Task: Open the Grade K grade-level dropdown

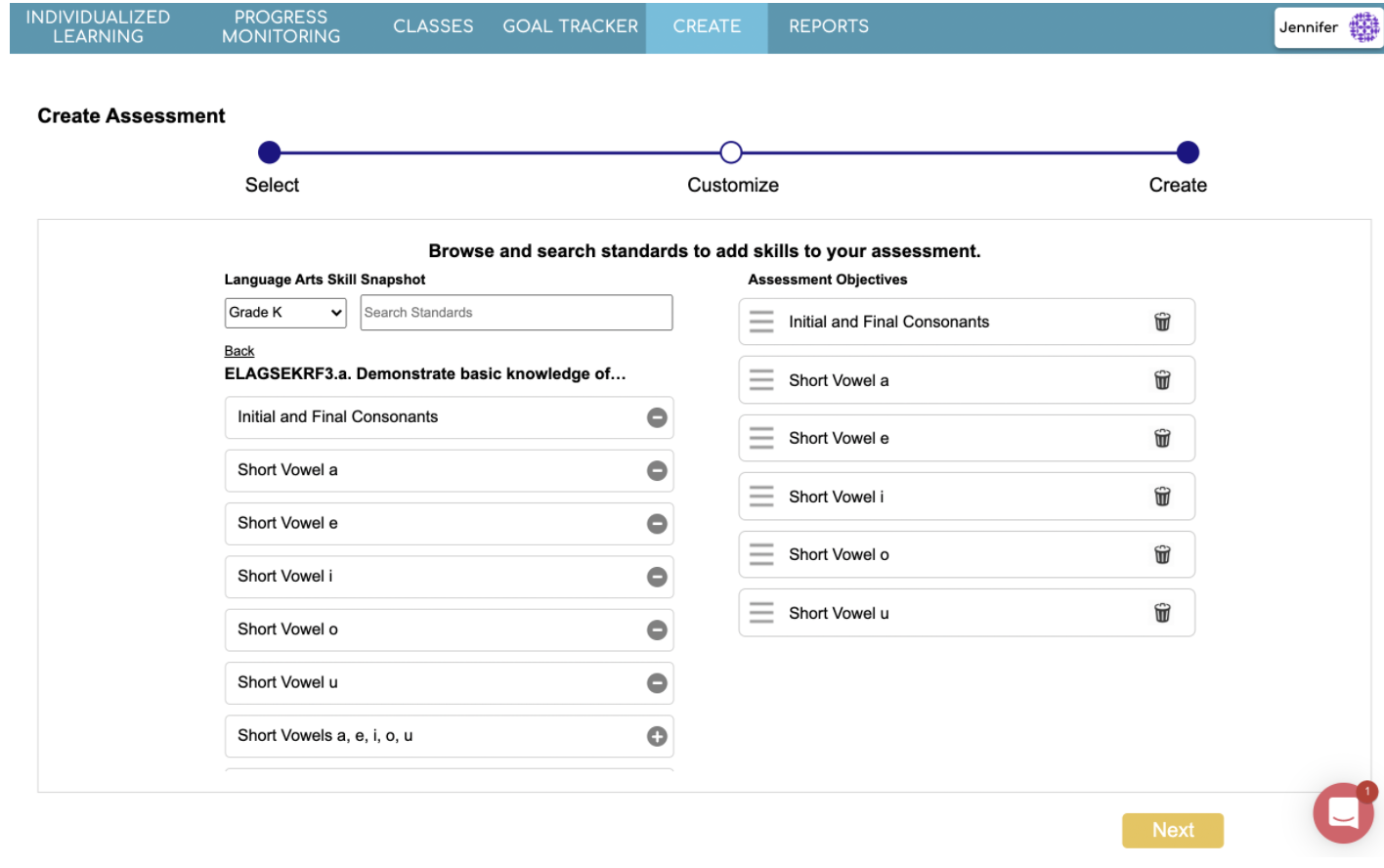Action: [x=284, y=313]
